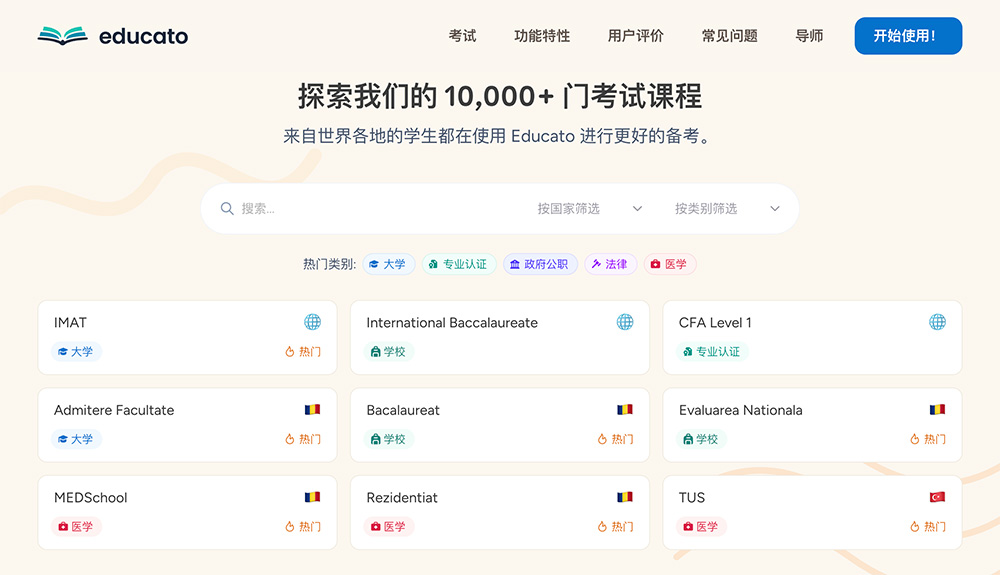The image size is (1000, 575).
Task: Go to 用户评价 in navigation
Action: [635, 36]
